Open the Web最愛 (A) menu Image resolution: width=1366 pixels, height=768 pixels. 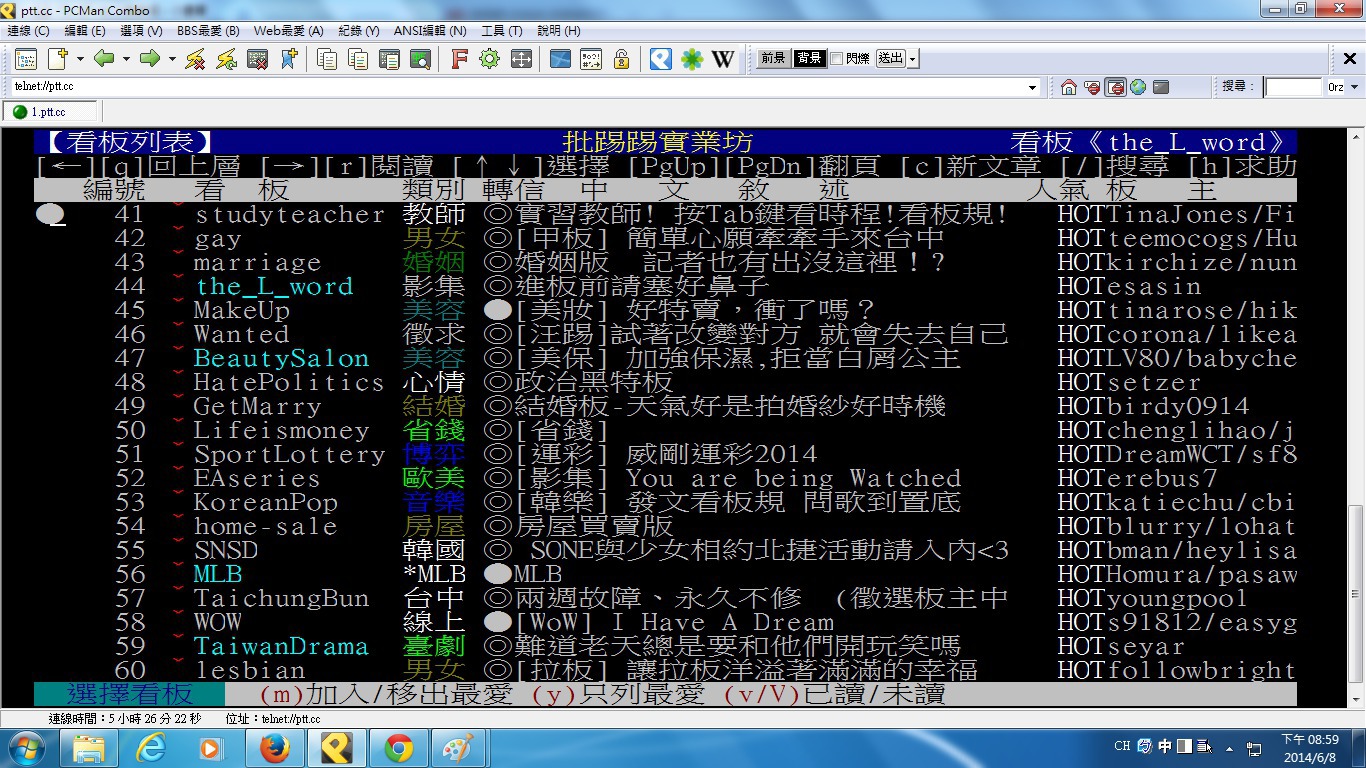pyautogui.click(x=289, y=31)
